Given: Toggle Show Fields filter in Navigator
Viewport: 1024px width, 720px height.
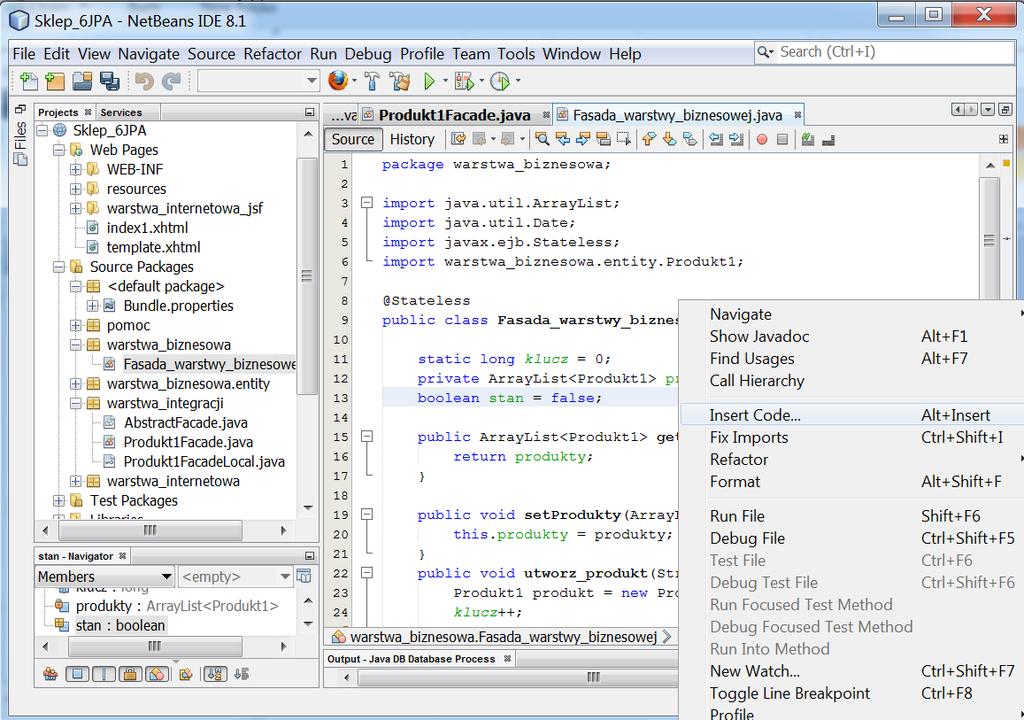Looking at the screenshot, I should pos(77,674).
